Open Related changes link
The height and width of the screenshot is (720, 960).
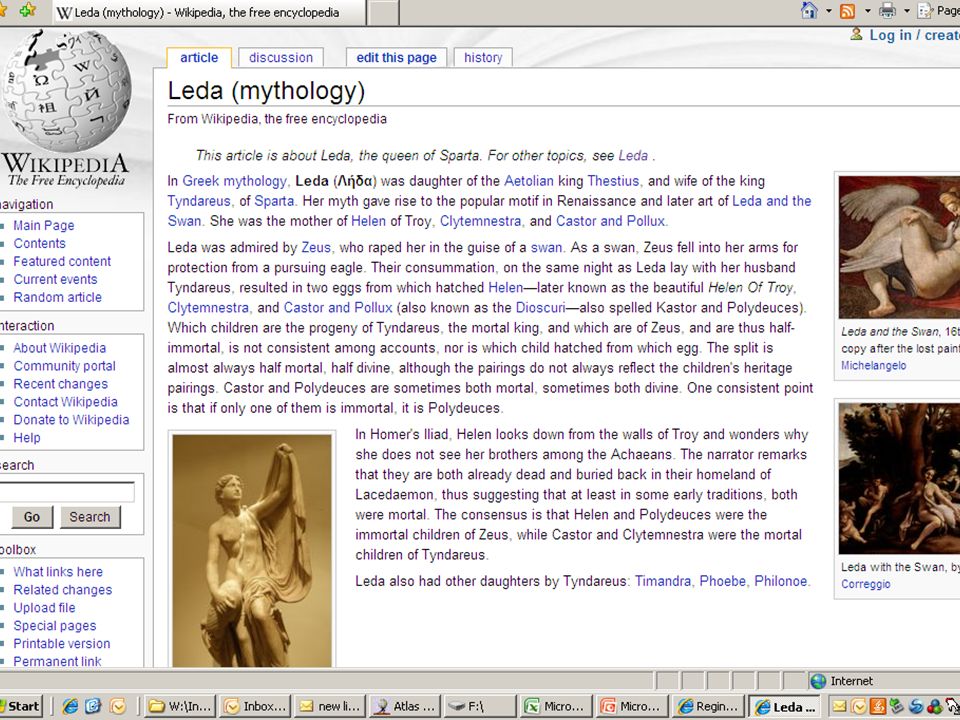click(x=63, y=590)
